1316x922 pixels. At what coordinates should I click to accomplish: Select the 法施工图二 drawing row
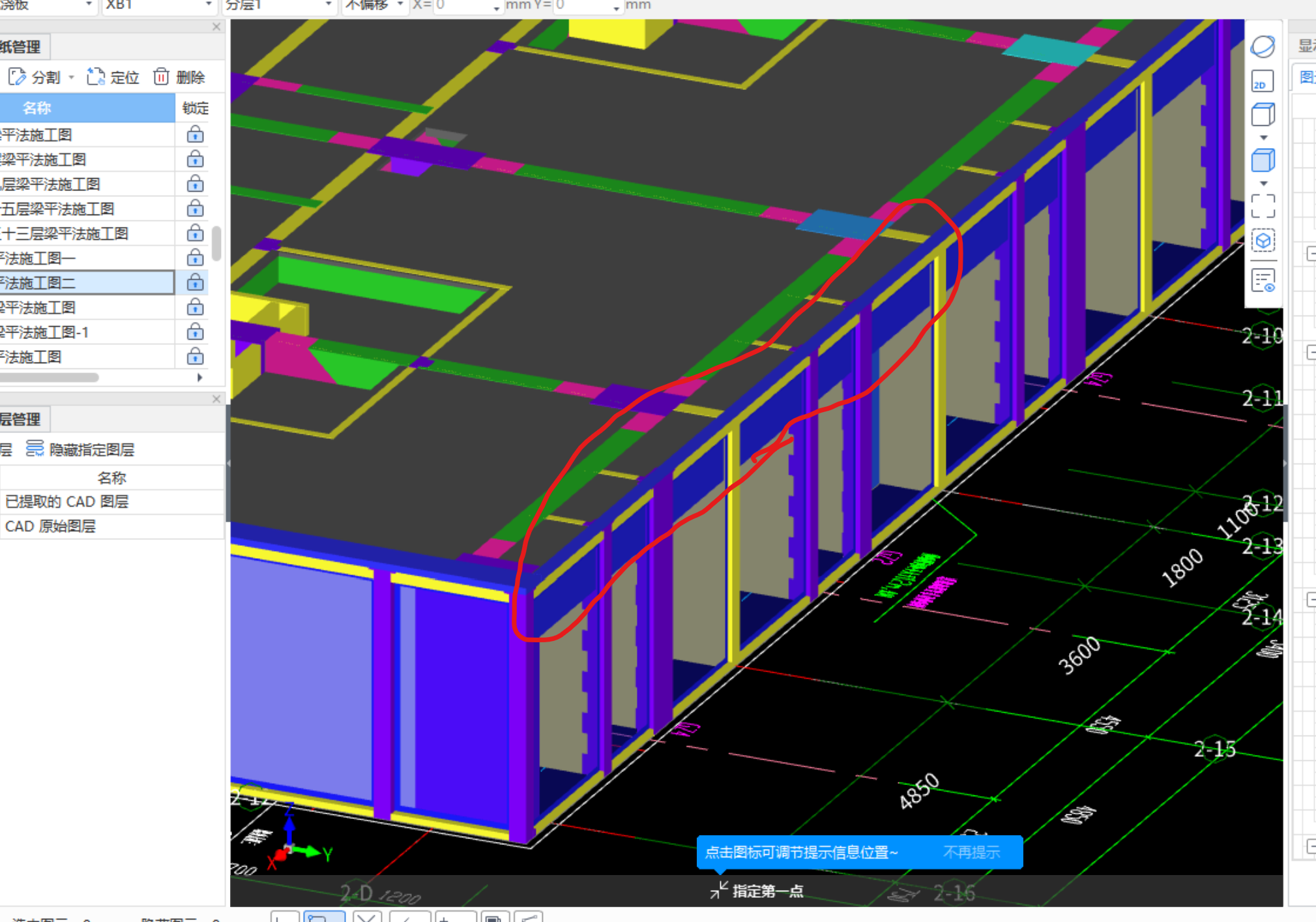(87, 283)
